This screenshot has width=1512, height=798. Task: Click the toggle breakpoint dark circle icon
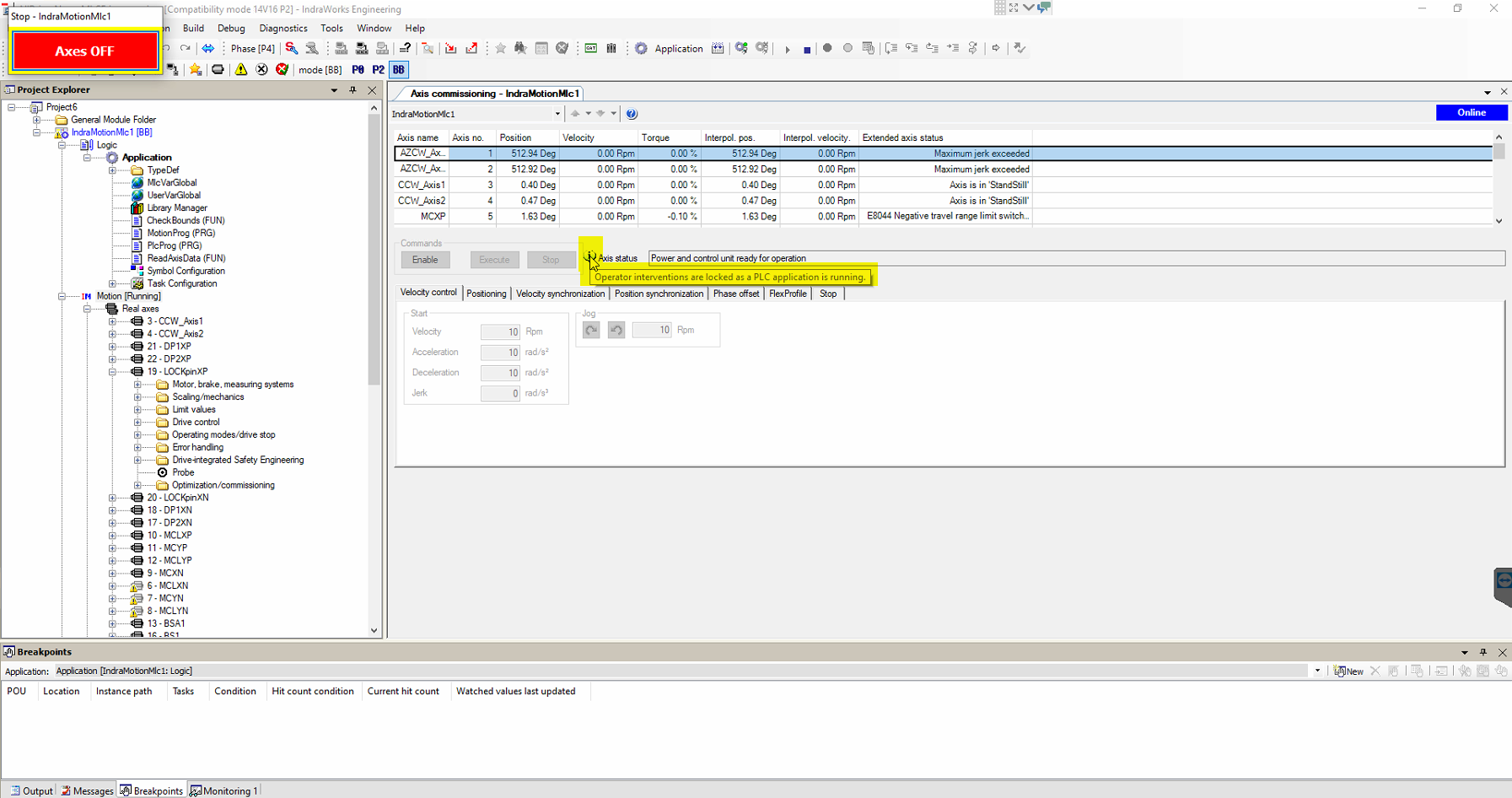[x=827, y=48]
